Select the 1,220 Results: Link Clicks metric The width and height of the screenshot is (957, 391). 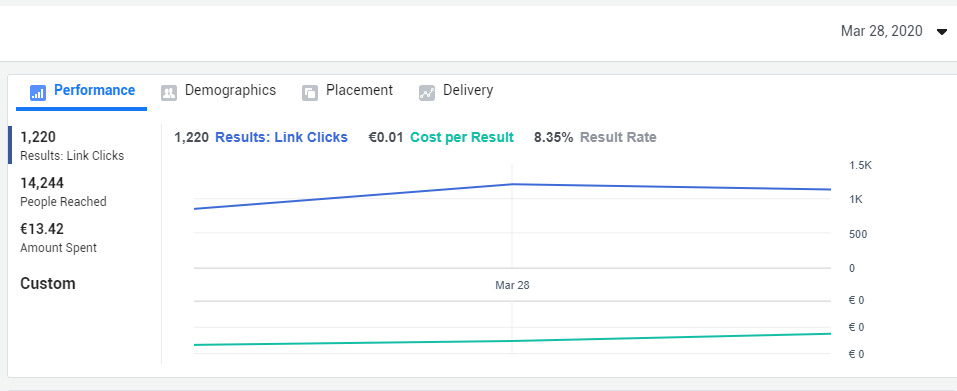coord(72,146)
